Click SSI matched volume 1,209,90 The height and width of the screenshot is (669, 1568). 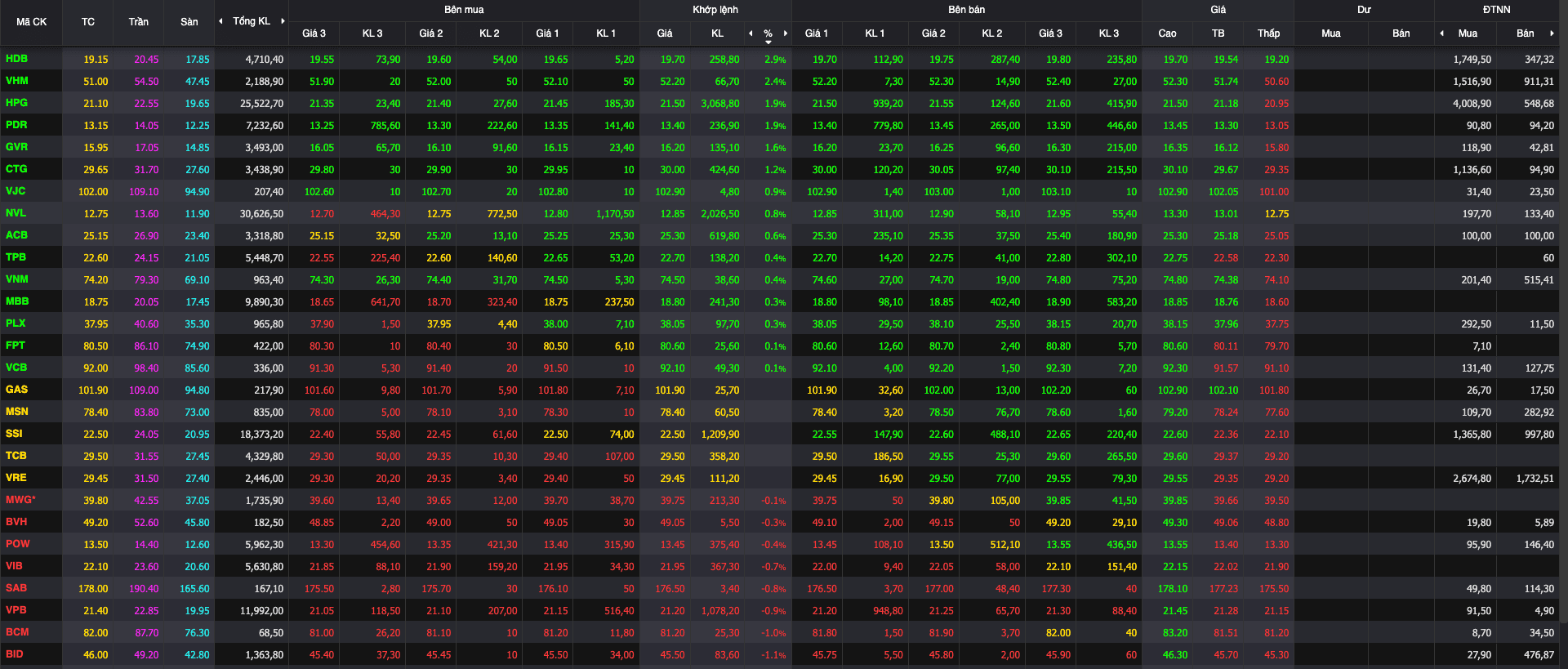[720, 435]
